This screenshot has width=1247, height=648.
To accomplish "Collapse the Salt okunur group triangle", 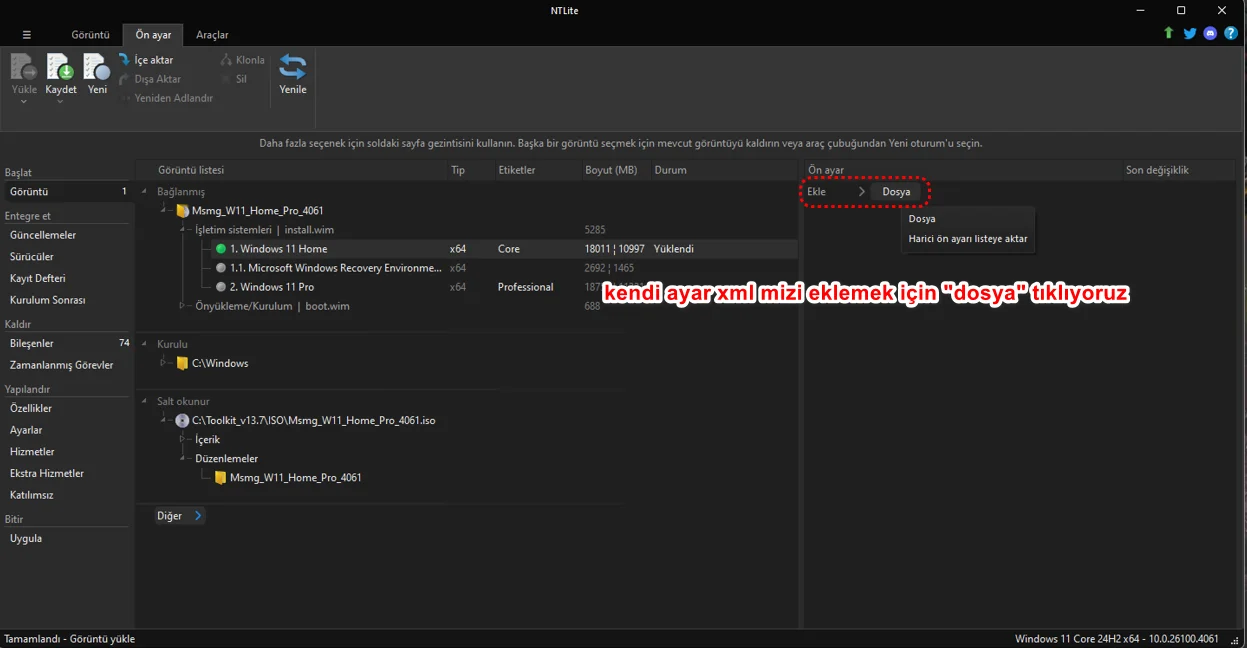I will click(144, 402).
